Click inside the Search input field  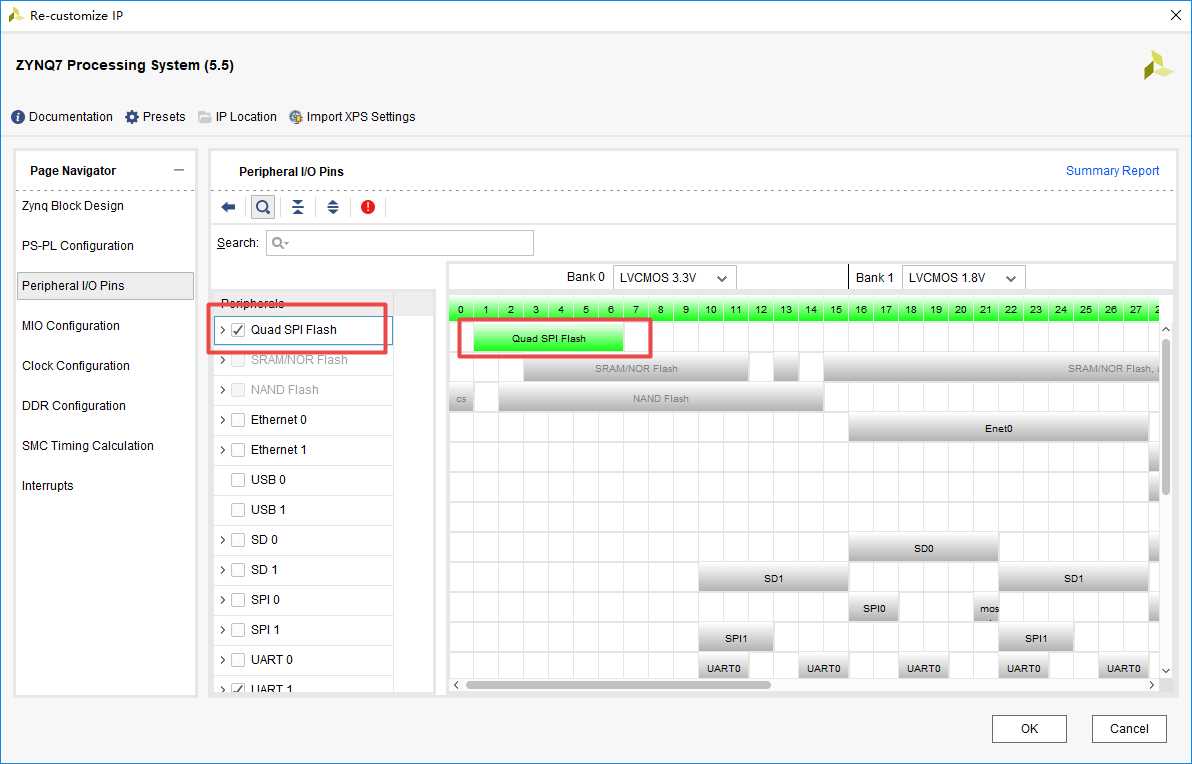pos(400,243)
